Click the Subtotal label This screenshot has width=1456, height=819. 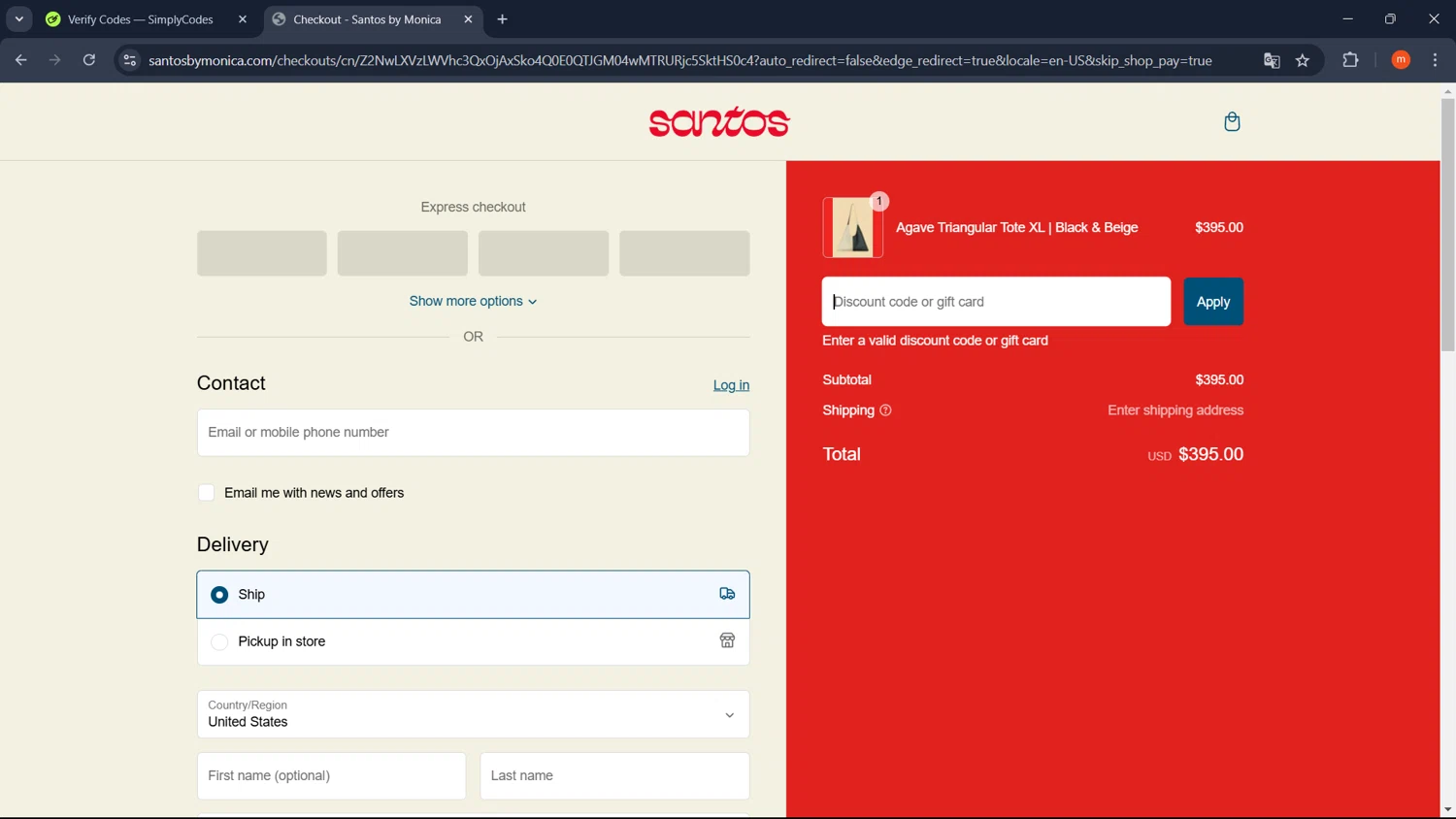(x=846, y=379)
